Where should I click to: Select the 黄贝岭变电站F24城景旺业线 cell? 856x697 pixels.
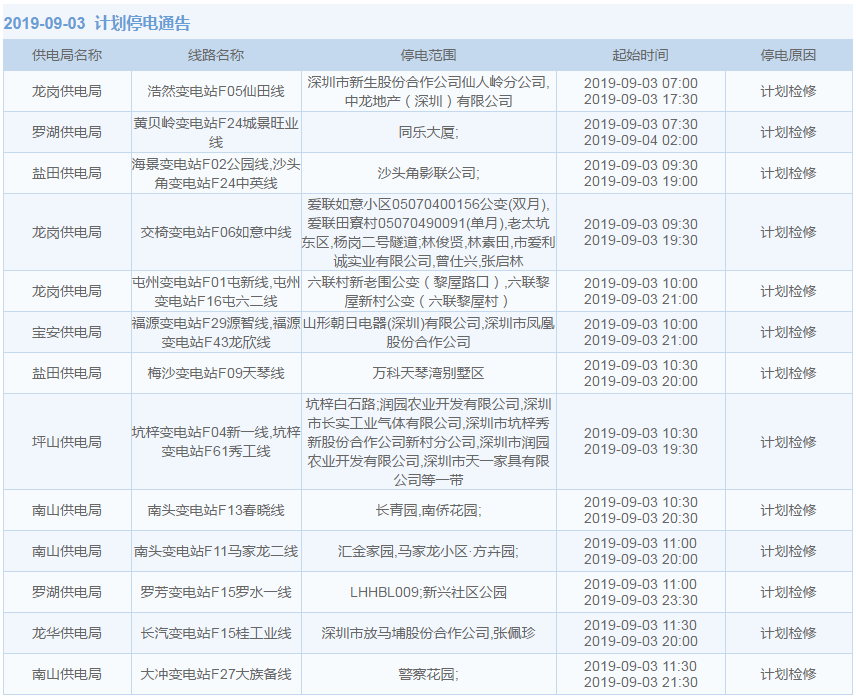pyautogui.click(x=216, y=132)
